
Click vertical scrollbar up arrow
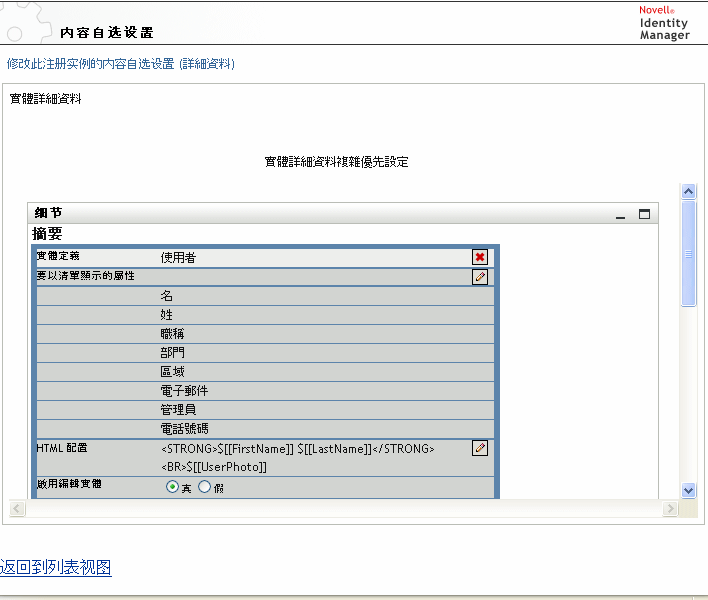[689, 192]
